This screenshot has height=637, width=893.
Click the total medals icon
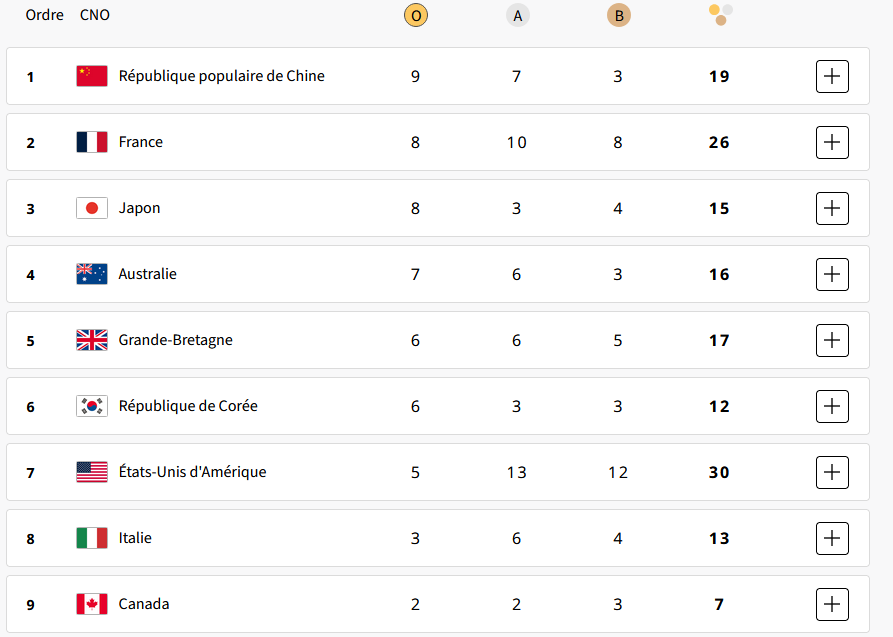(720, 14)
